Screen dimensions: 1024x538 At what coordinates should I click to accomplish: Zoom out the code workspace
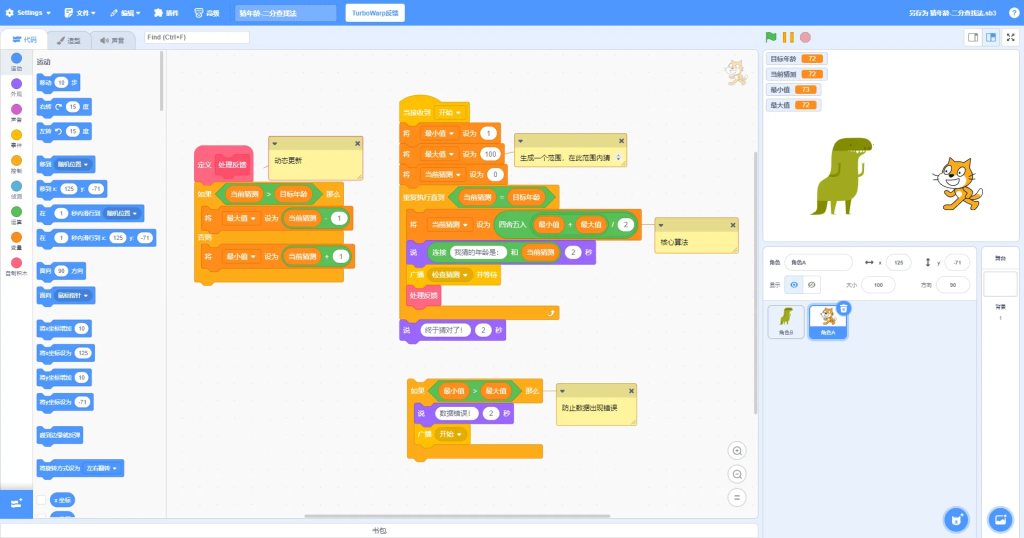(x=737, y=474)
